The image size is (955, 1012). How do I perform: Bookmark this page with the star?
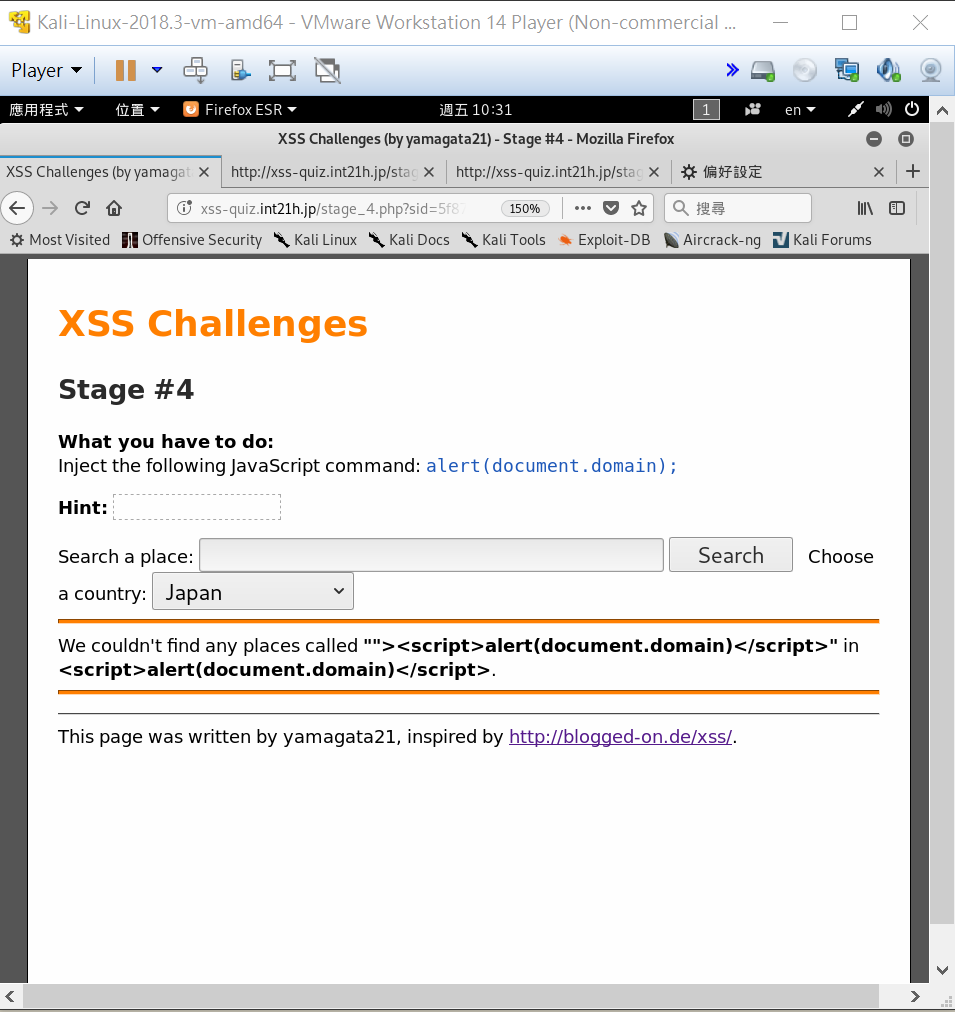coord(639,208)
